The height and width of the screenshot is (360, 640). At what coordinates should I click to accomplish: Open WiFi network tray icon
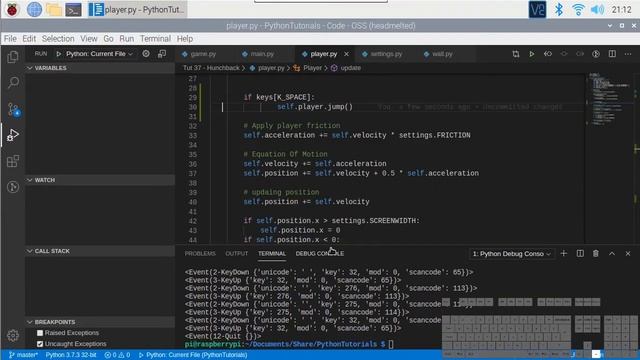point(578,9)
